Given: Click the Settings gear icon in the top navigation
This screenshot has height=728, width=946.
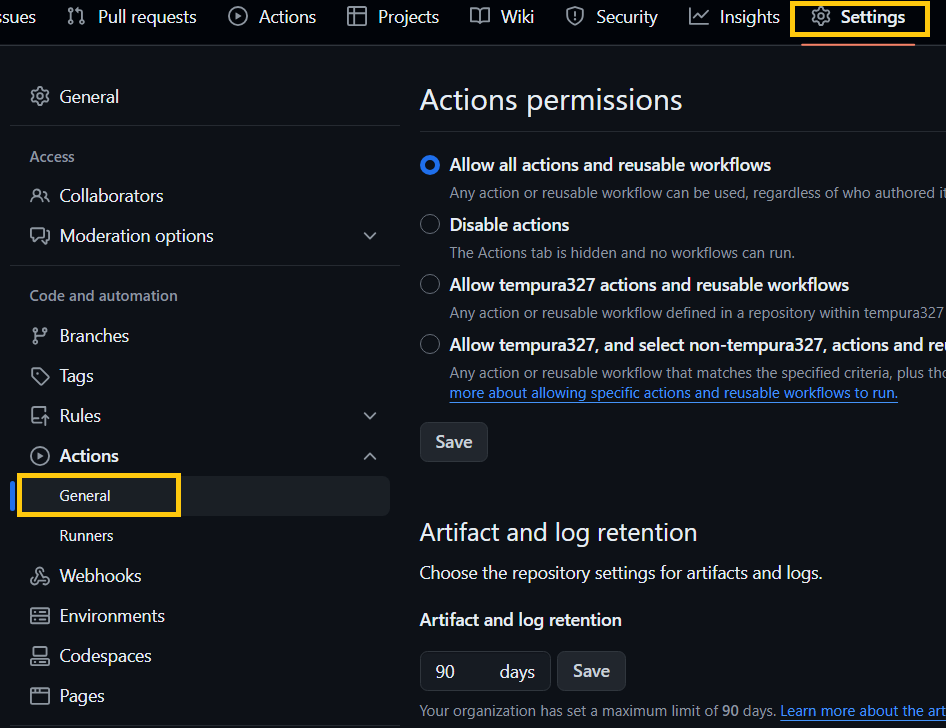Looking at the screenshot, I should point(821,16).
